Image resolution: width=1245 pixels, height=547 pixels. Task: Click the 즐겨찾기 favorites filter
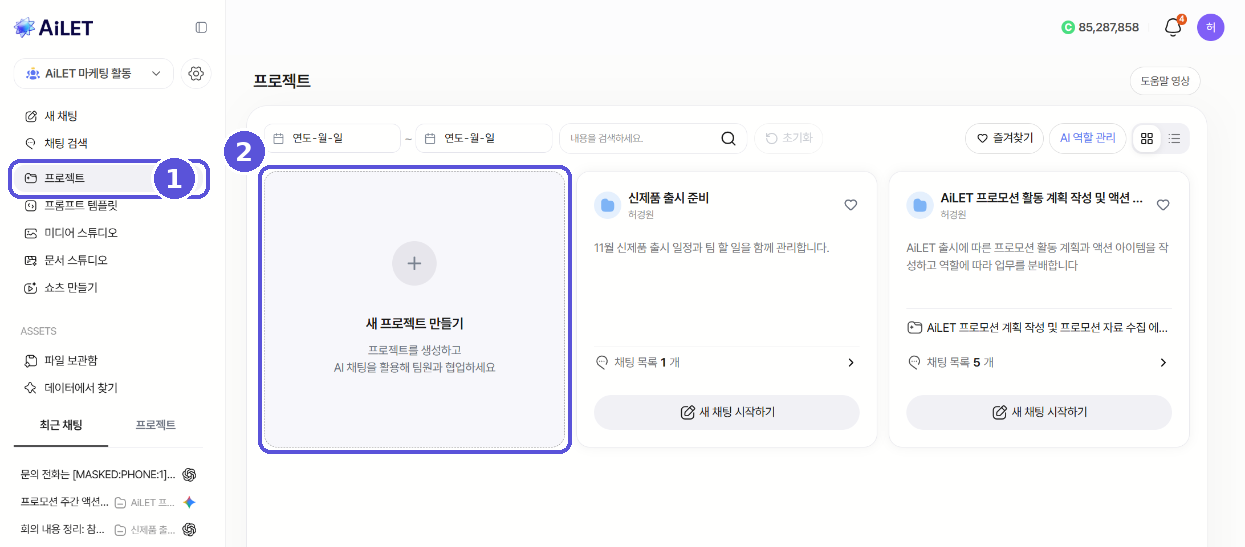[x=1005, y=138]
